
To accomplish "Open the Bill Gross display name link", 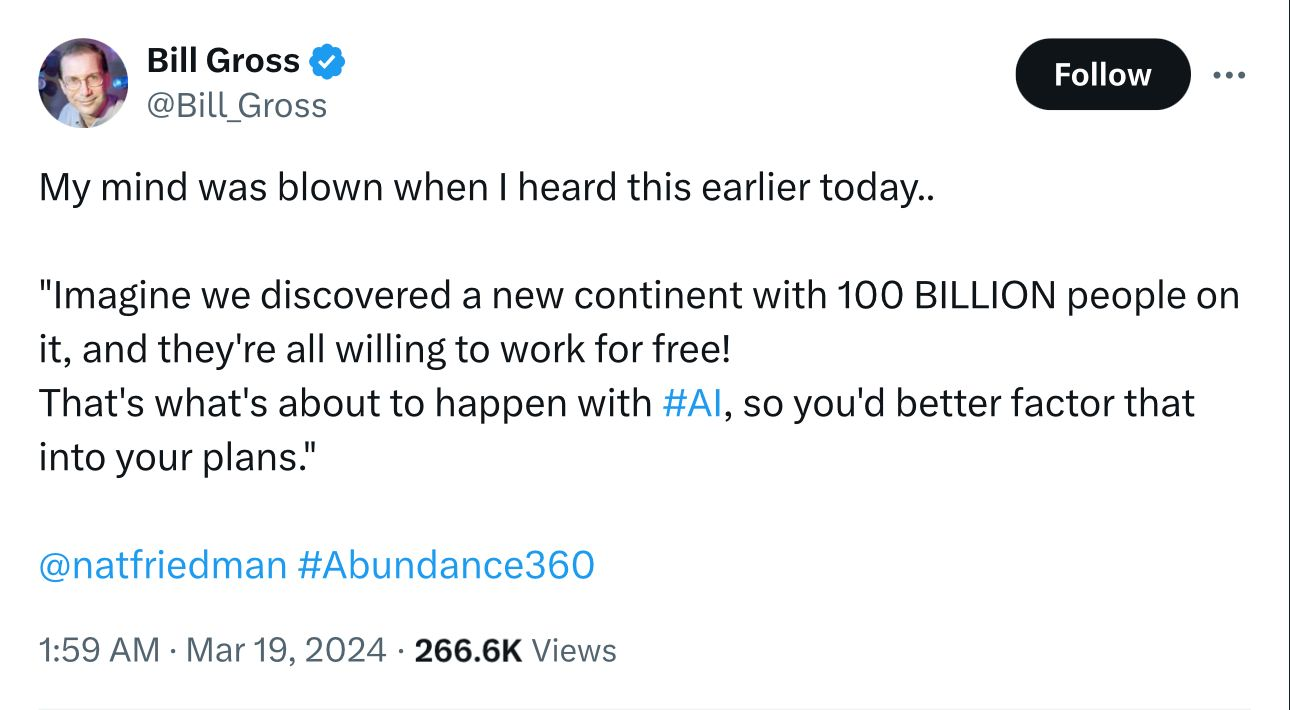I will click(x=223, y=61).
